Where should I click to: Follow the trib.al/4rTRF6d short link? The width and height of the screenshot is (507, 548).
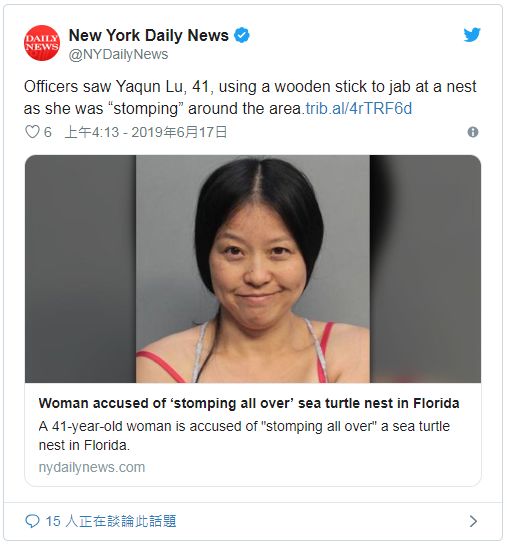359,108
